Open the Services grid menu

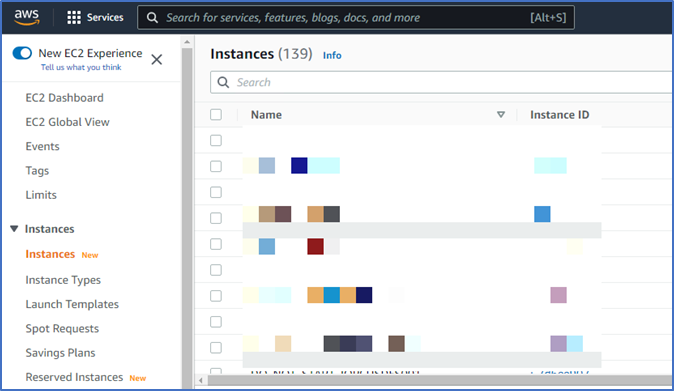point(95,17)
